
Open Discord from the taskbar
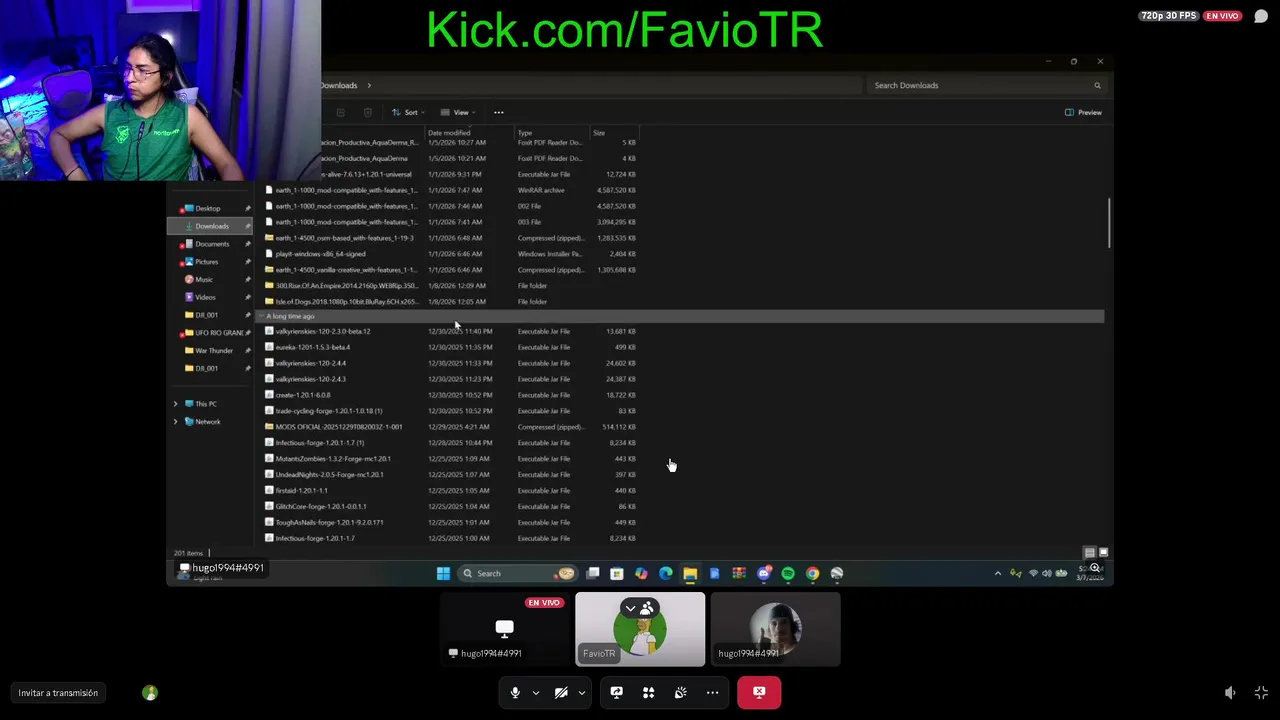click(764, 573)
